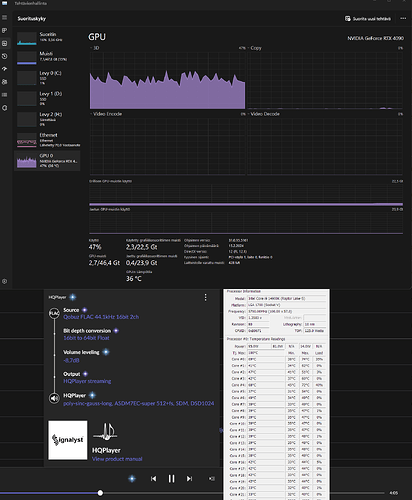Open Users icon in Task Manager sidebar
This screenshot has height=500, width=412.
(5, 82)
